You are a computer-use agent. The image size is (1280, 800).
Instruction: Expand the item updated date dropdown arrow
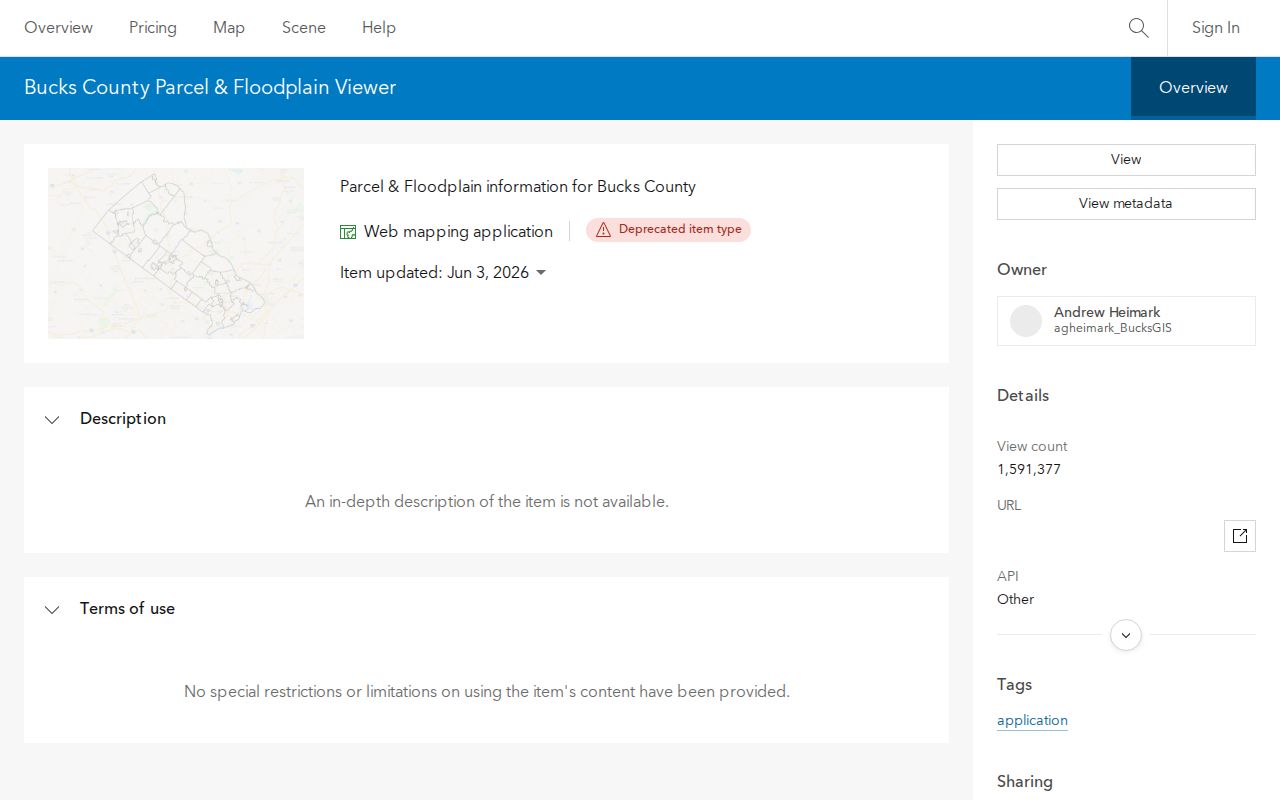[541, 273]
